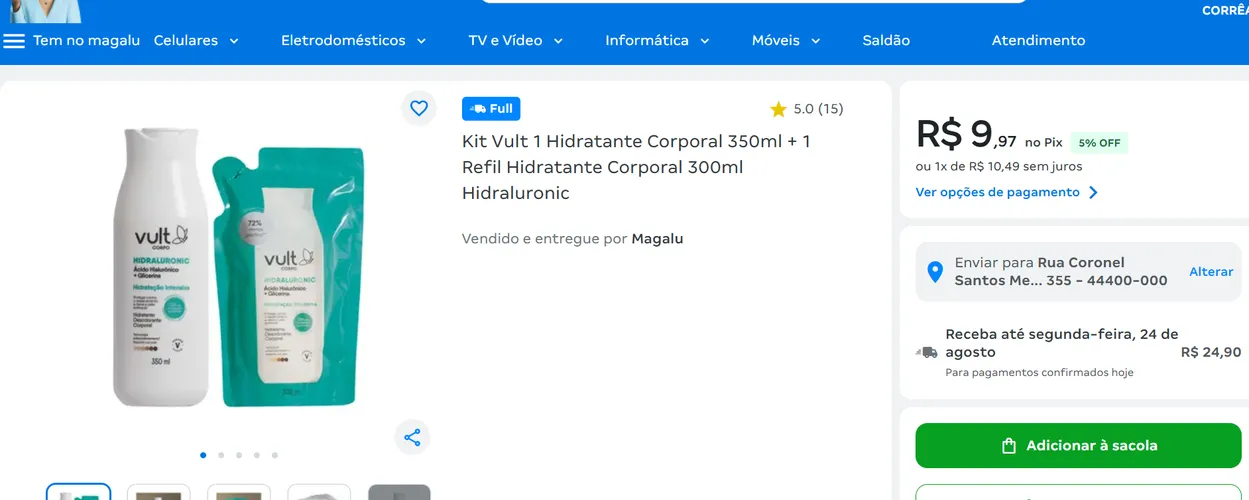
Task: Expand the Informática dropdown chevron
Action: tap(704, 41)
